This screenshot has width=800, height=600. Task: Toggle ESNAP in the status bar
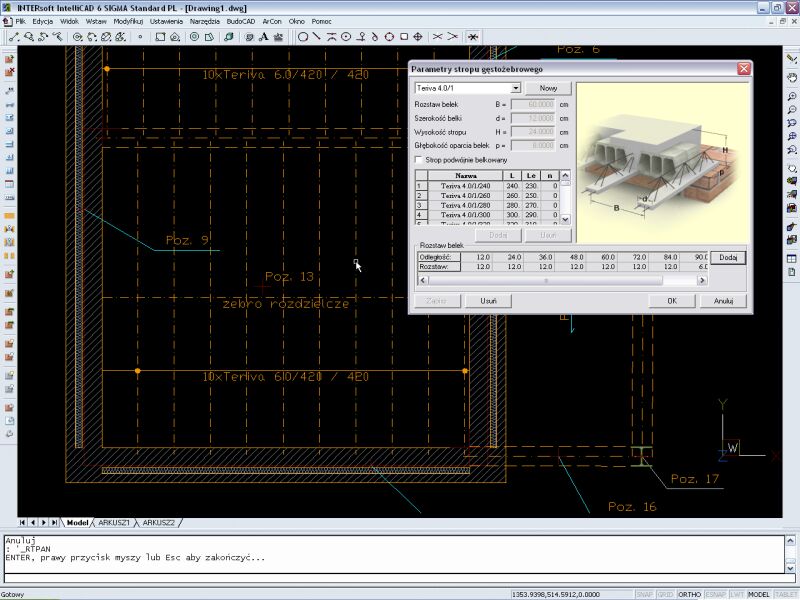pos(716,594)
